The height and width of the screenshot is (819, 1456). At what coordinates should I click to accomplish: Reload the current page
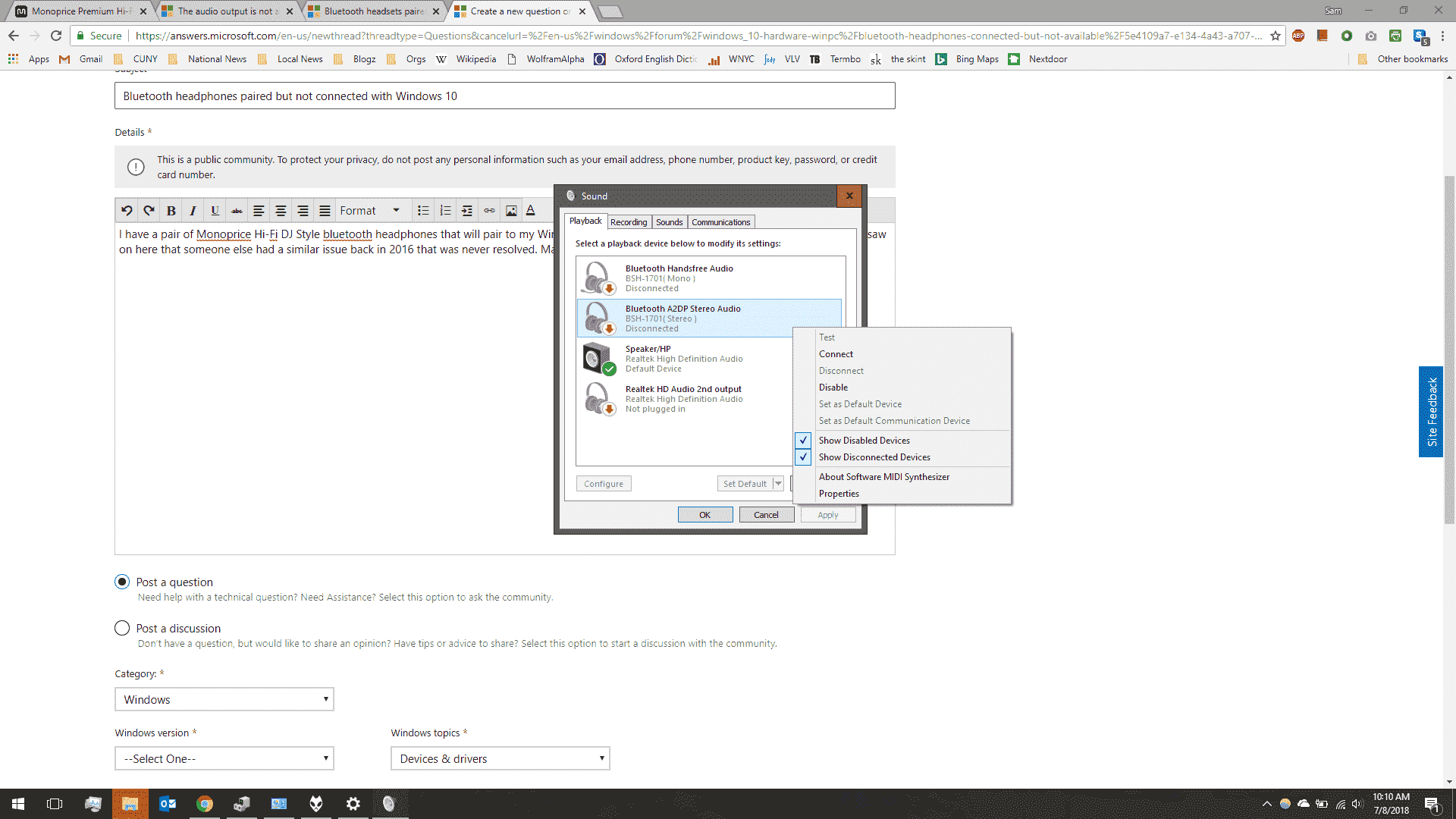tap(56, 36)
